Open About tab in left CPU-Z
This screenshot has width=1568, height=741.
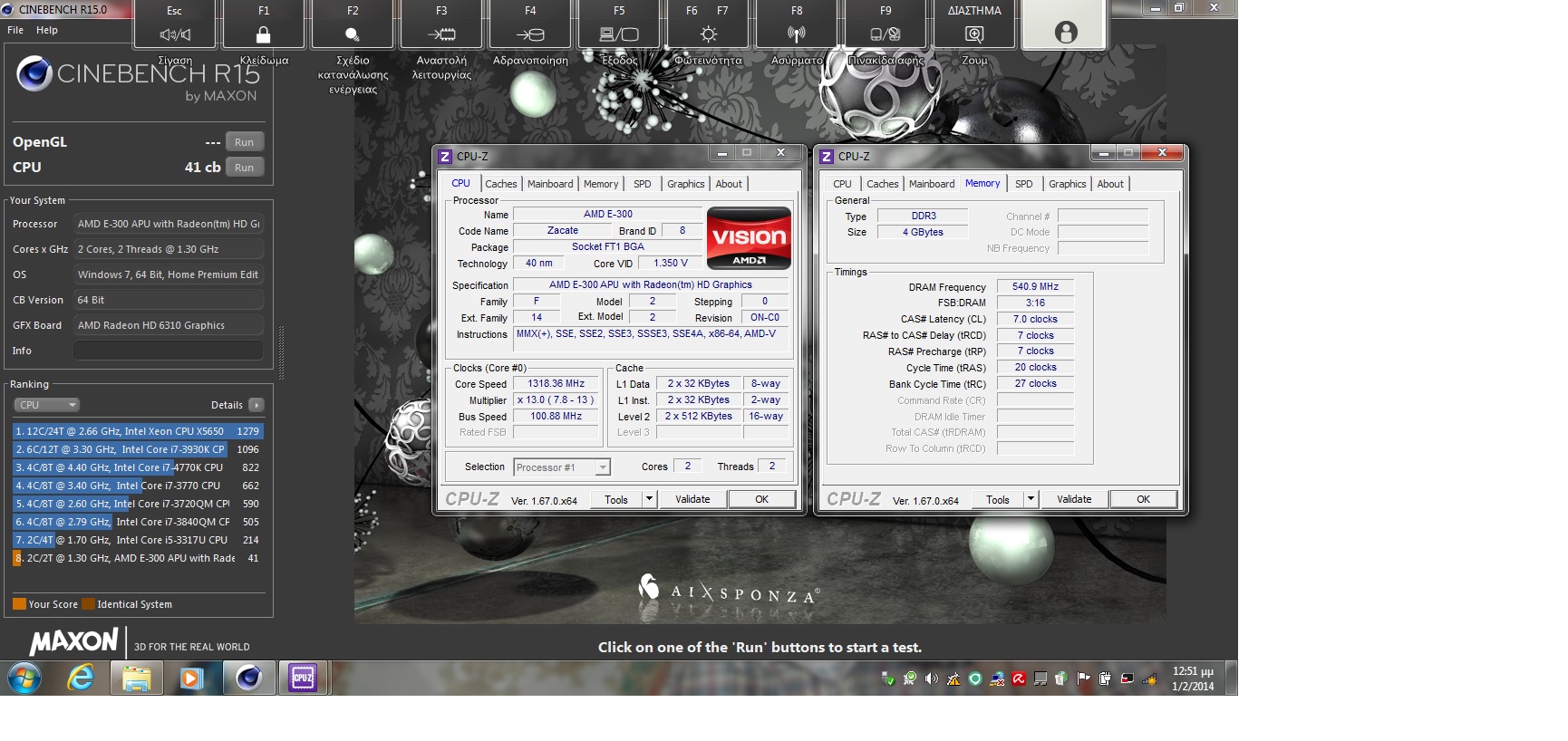pyautogui.click(x=729, y=184)
